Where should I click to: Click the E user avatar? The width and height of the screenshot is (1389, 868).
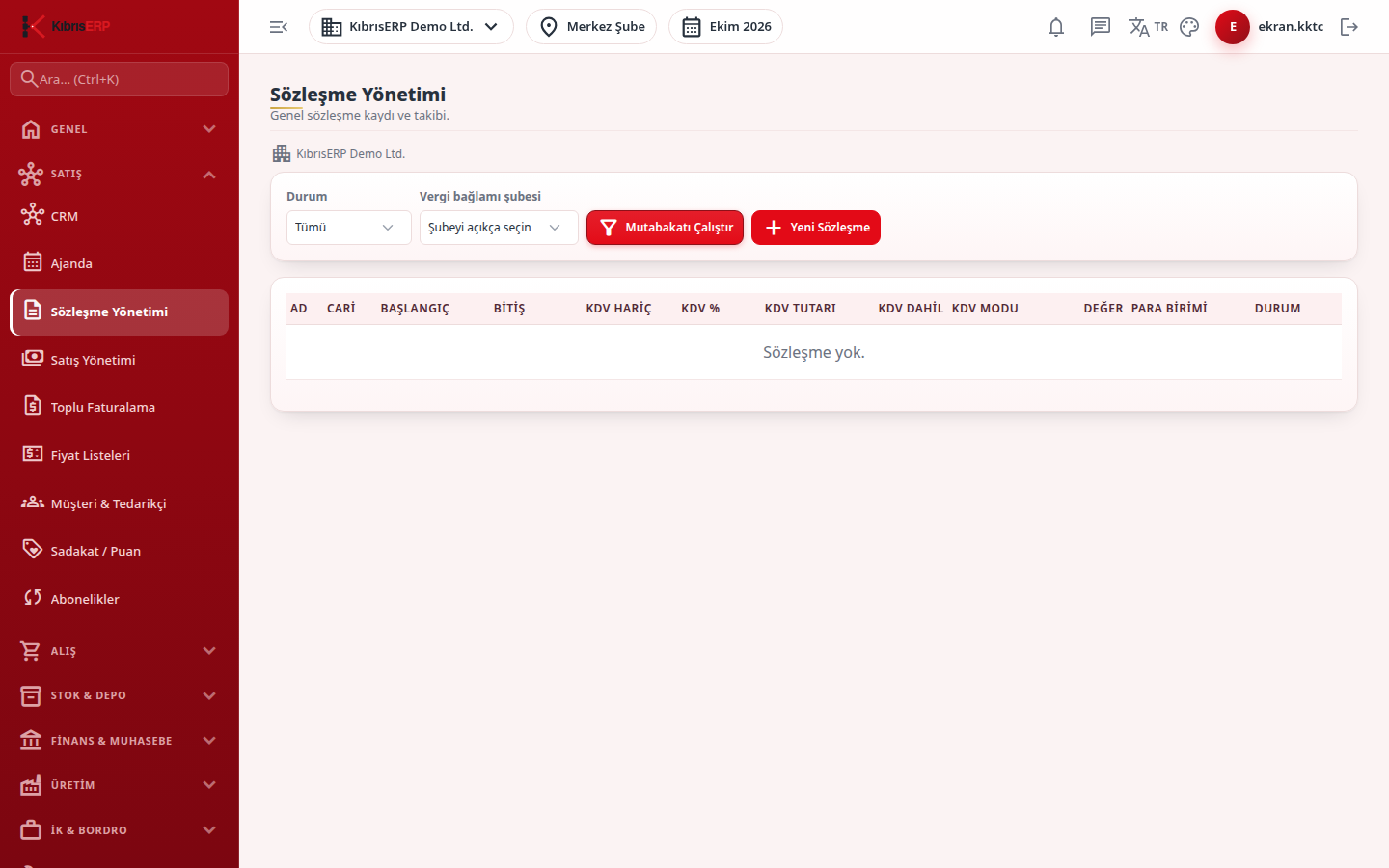coord(1233,27)
